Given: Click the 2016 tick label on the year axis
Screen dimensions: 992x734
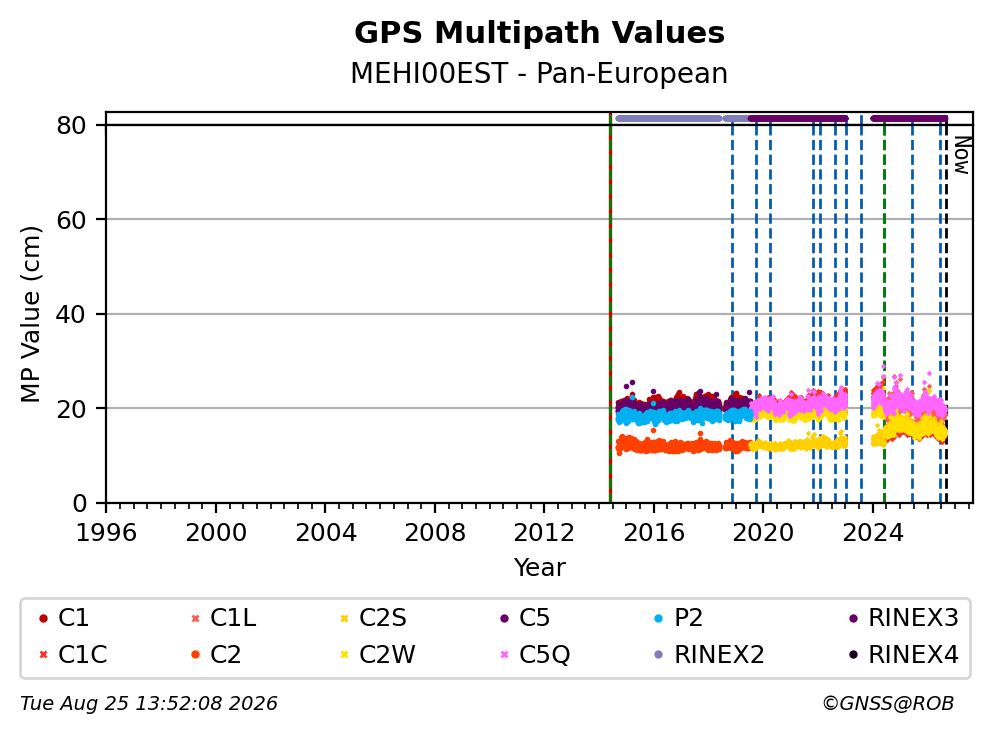Looking at the screenshot, I should 654,533.
